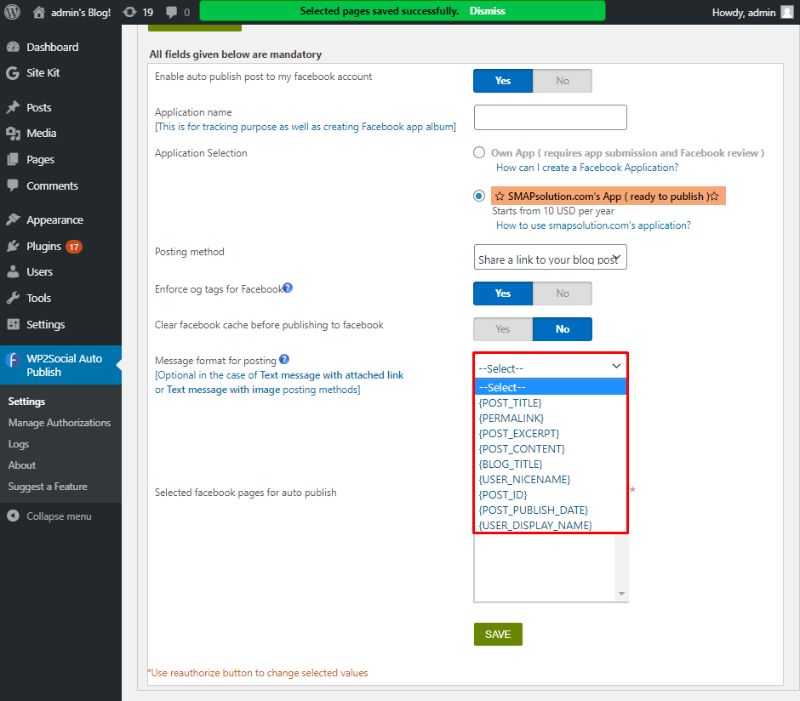Choose {POST_EXCERPT} from the list
Image resolution: width=800 pixels, height=701 pixels.
551,434
